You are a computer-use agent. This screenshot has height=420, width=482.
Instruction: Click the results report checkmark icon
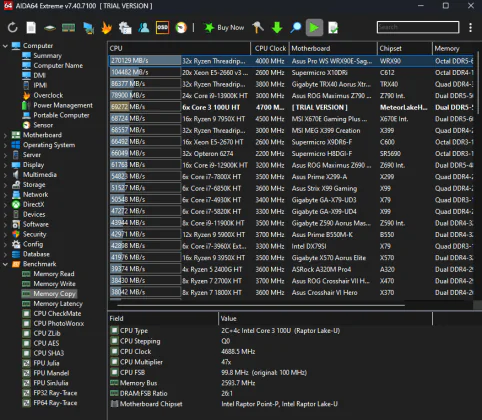(x=333, y=28)
